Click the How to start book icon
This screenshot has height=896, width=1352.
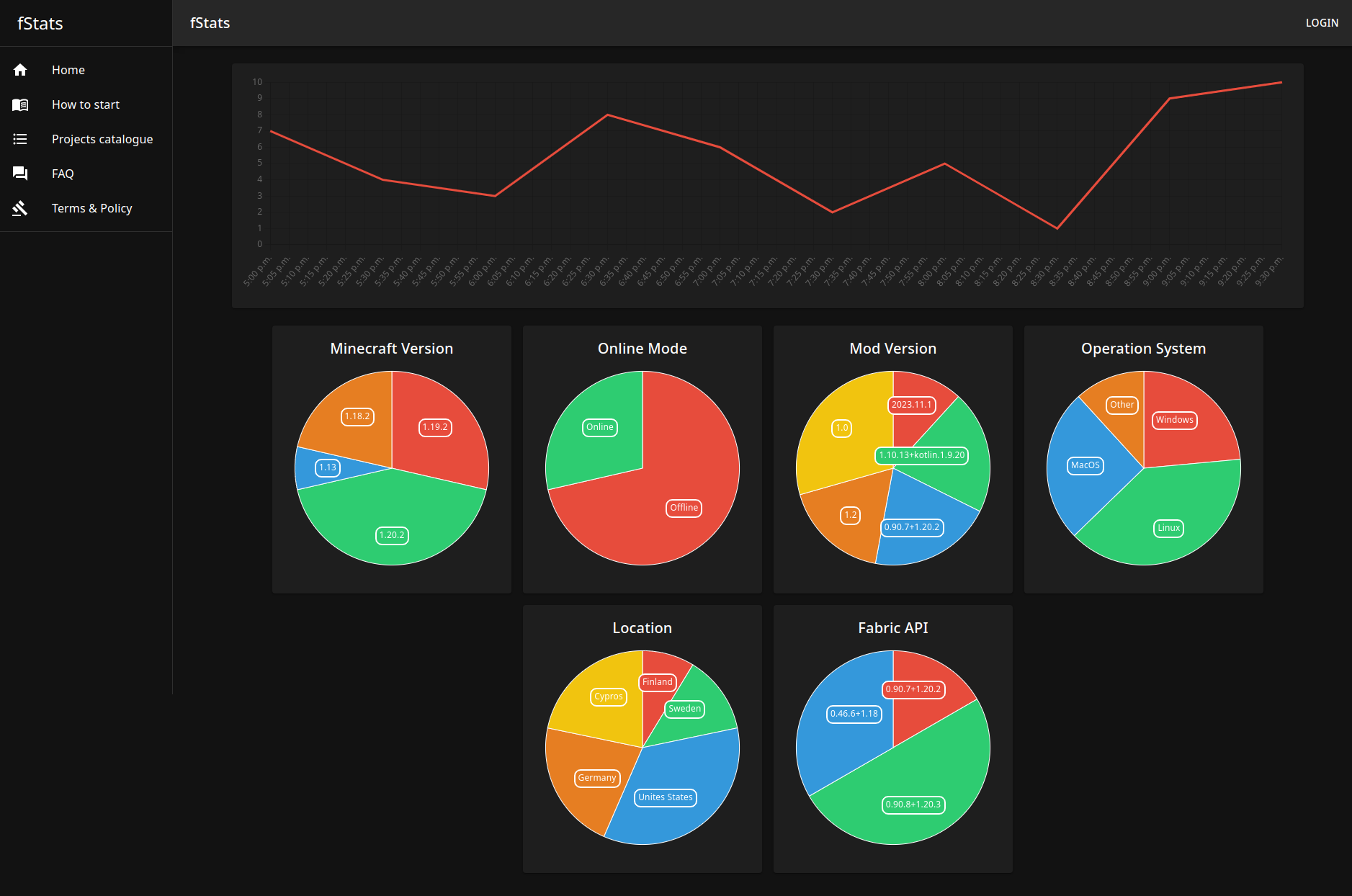(x=20, y=104)
